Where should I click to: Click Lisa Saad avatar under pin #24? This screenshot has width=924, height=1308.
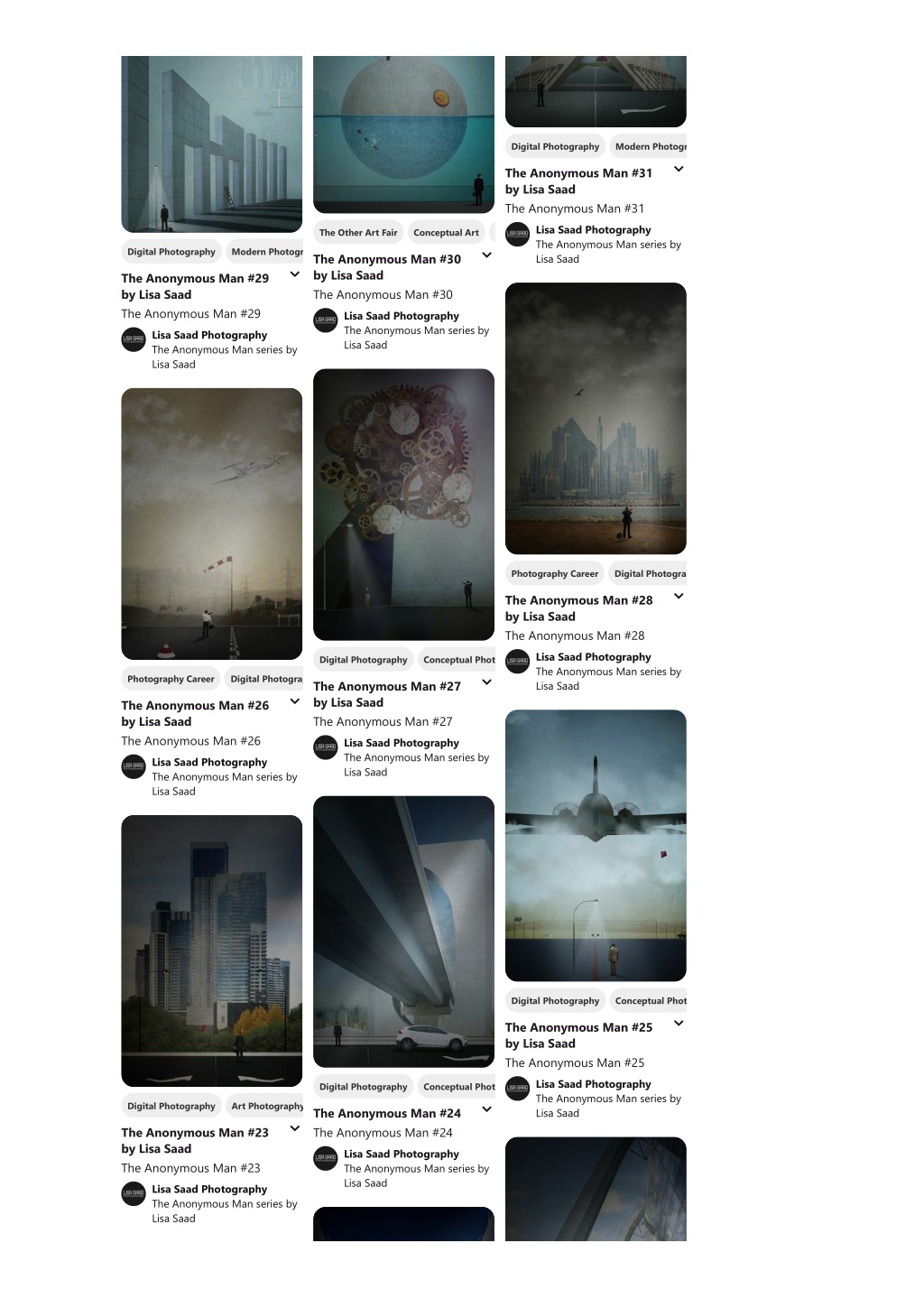[326, 1158]
